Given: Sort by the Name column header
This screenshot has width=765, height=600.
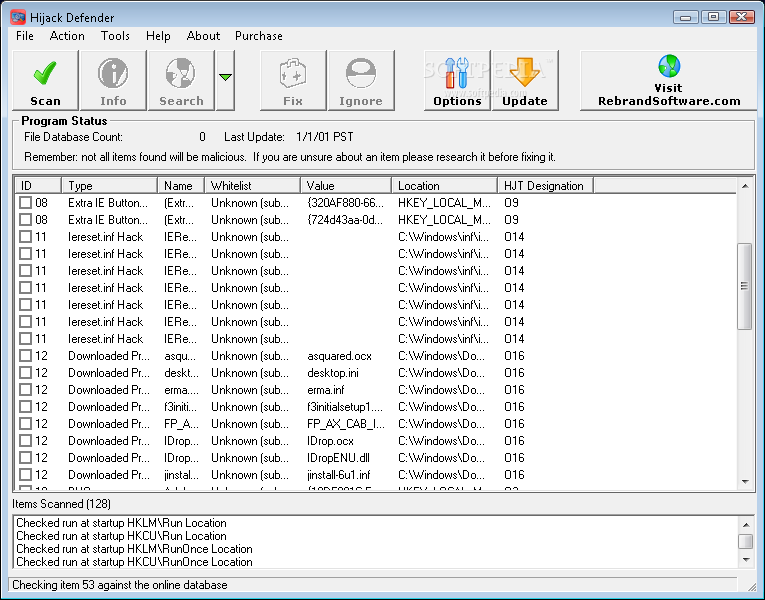Looking at the screenshot, I should 181,186.
